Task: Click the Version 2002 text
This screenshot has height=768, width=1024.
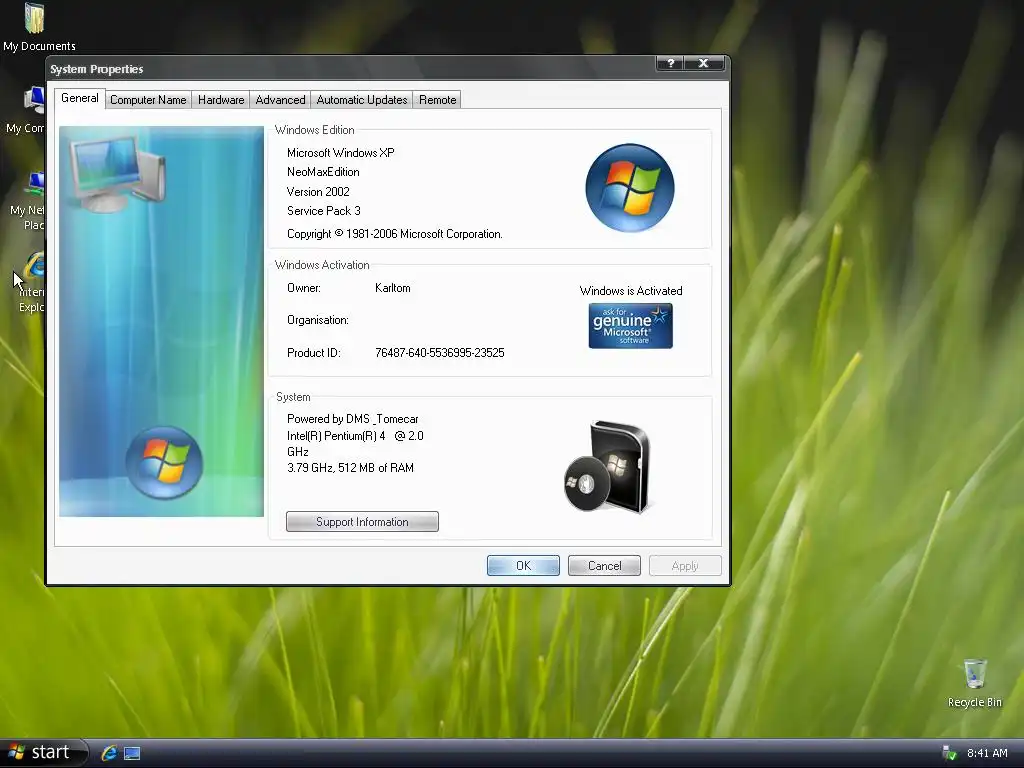Action: (x=318, y=191)
